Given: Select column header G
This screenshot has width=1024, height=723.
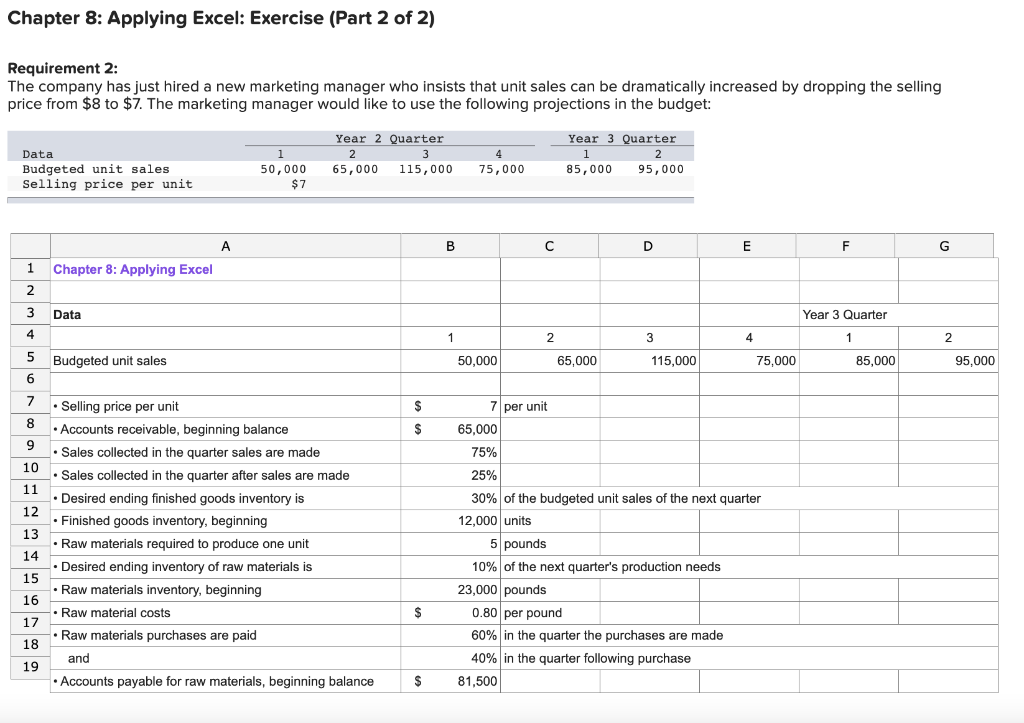Looking at the screenshot, I should click(944, 244).
